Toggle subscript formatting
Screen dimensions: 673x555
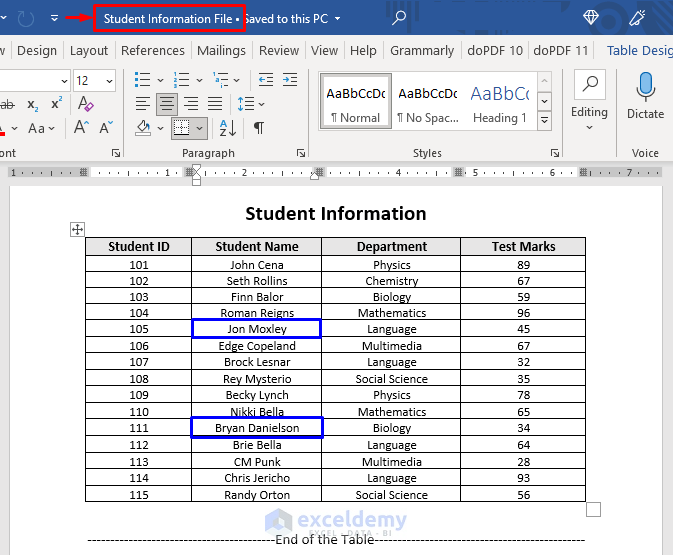point(33,105)
